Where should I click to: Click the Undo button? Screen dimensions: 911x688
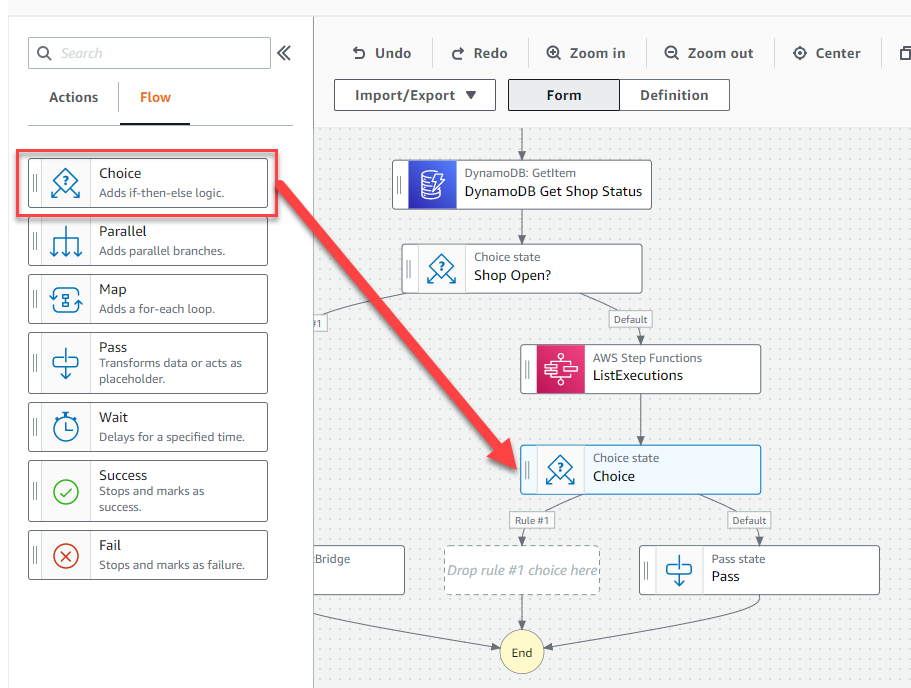pos(382,53)
